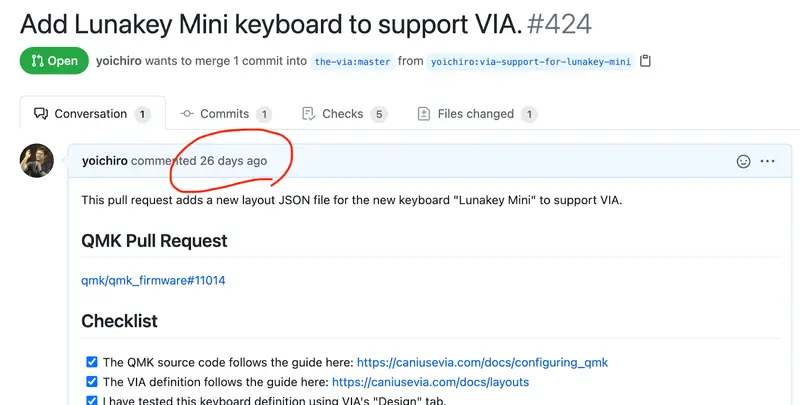Click the Files changed tab icon

click(x=424, y=113)
